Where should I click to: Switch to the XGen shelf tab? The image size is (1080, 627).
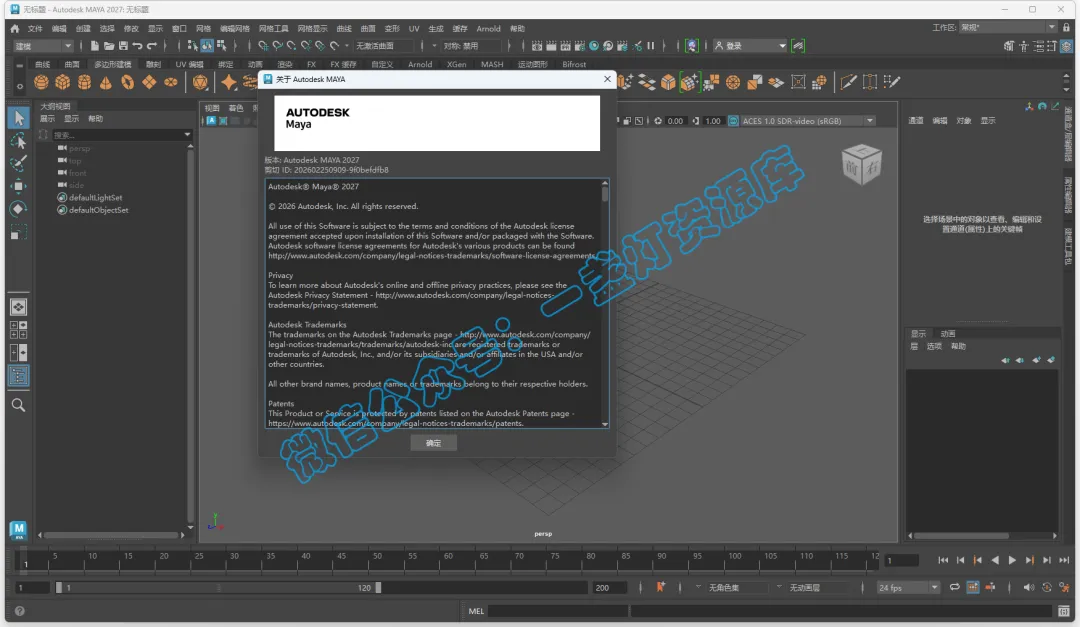tap(456, 65)
